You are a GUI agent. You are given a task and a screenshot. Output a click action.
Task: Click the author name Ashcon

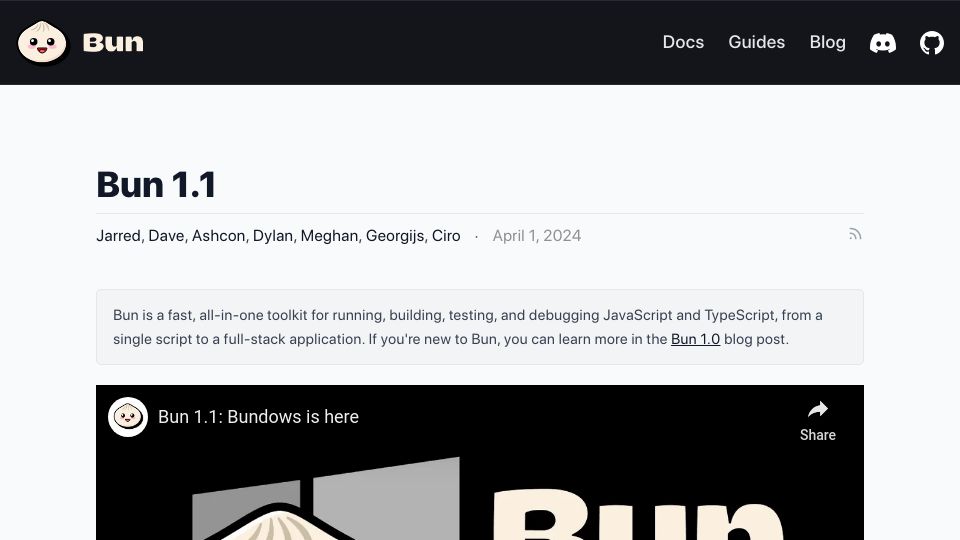218,236
